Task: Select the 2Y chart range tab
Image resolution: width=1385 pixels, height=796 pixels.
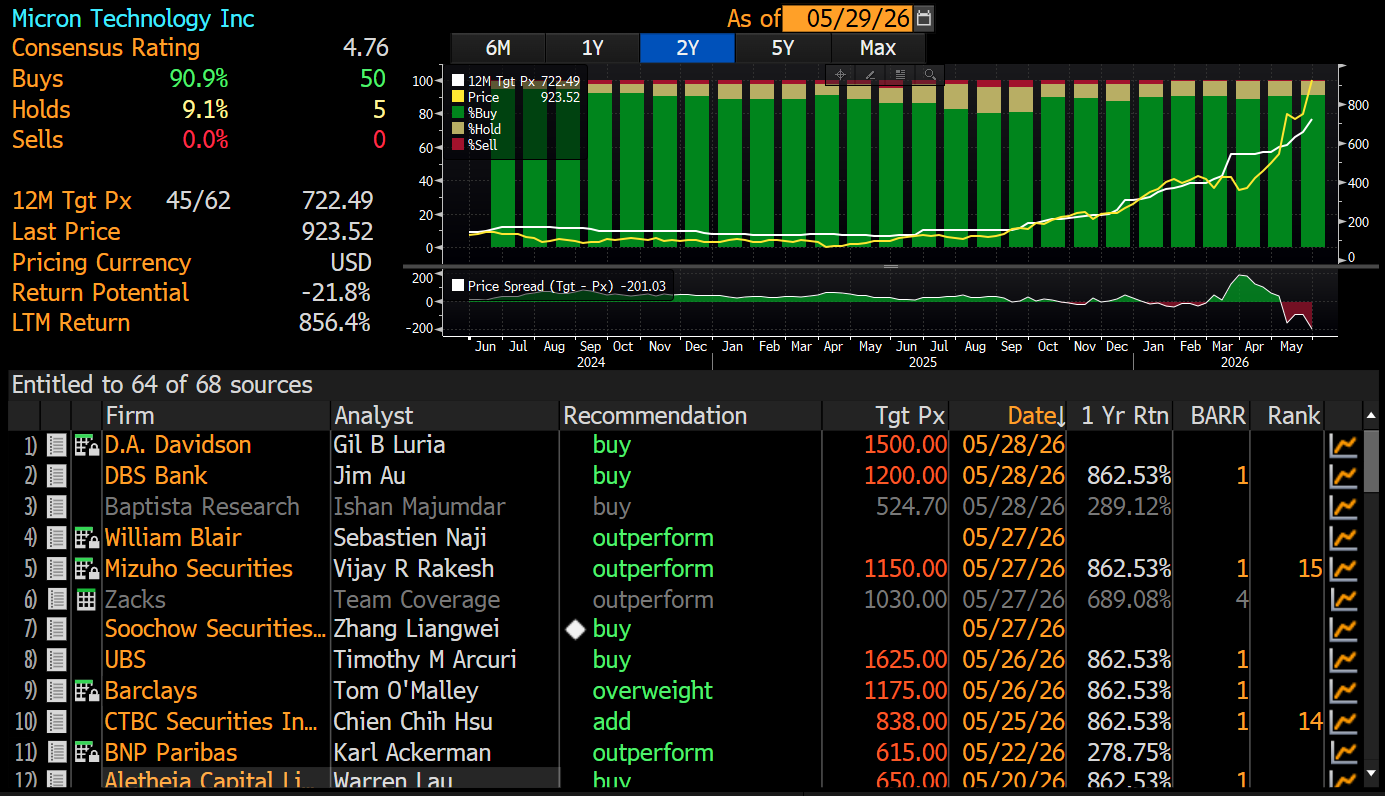Action: [687, 48]
